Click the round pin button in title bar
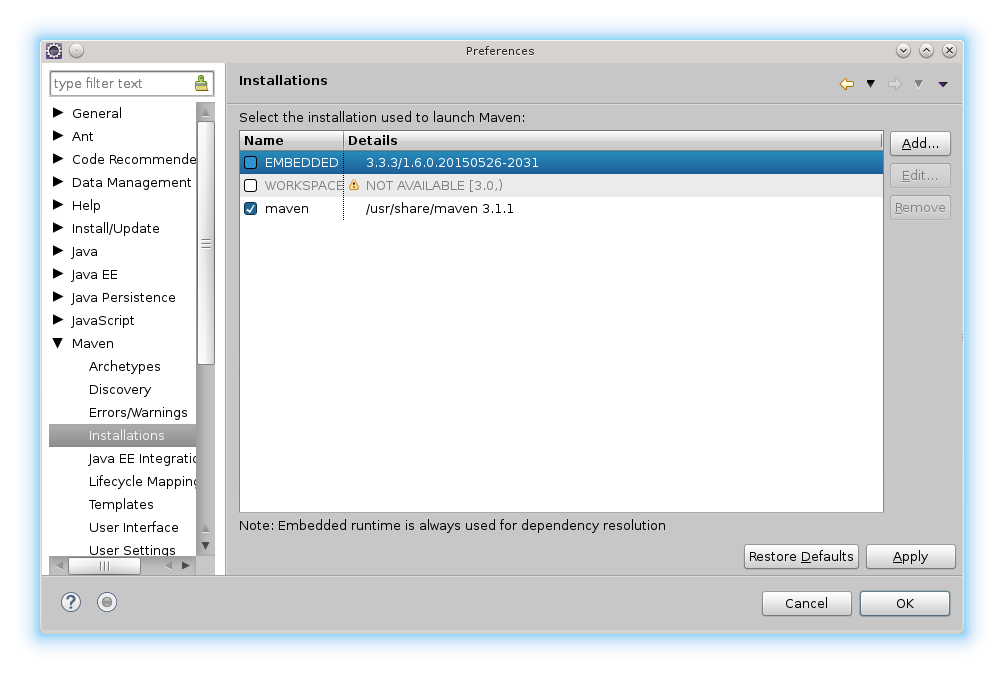This screenshot has width=1004, height=674. tap(76, 51)
